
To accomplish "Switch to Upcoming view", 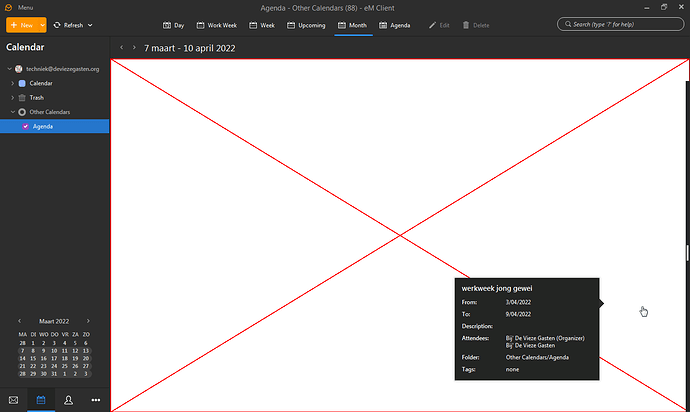I will (x=306, y=25).
